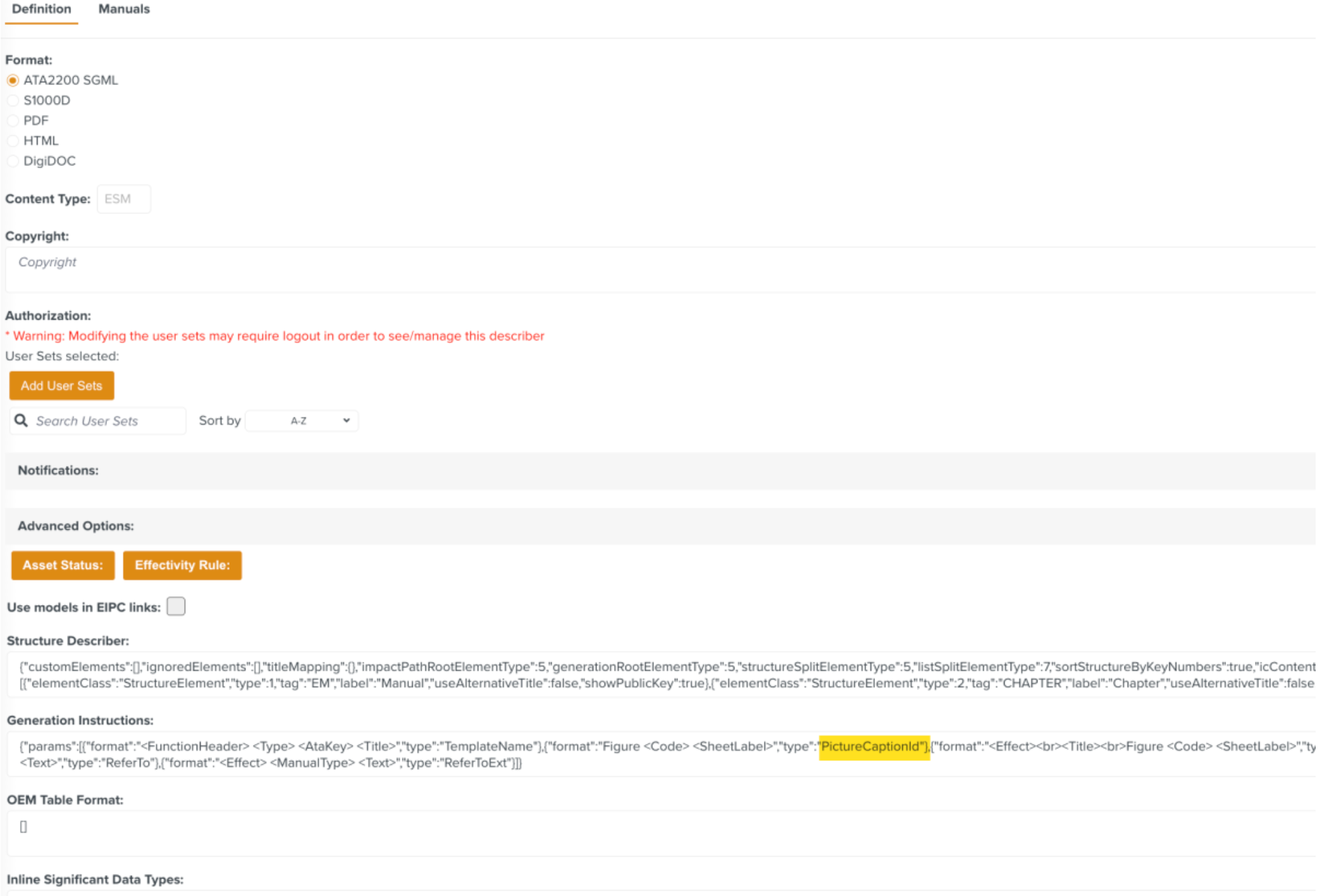Choose the S1000D format radio button

(x=13, y=100)
